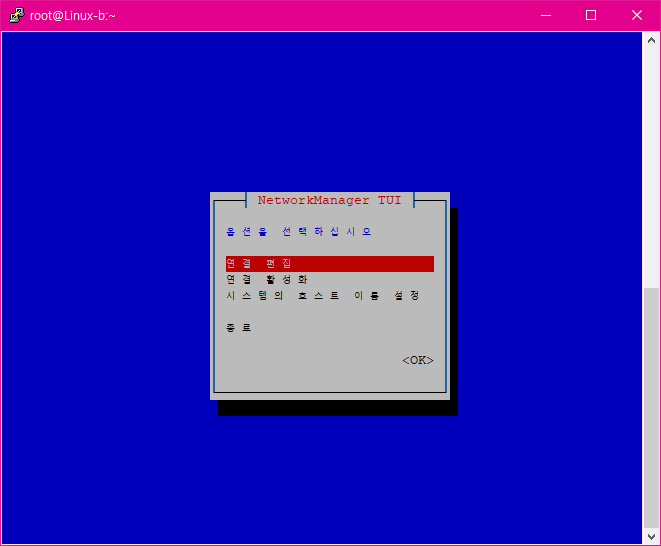Viewport: 661px width, 546px height.
Task: Select the highlighted 연결 편집 menu entry
Action: 330,264
